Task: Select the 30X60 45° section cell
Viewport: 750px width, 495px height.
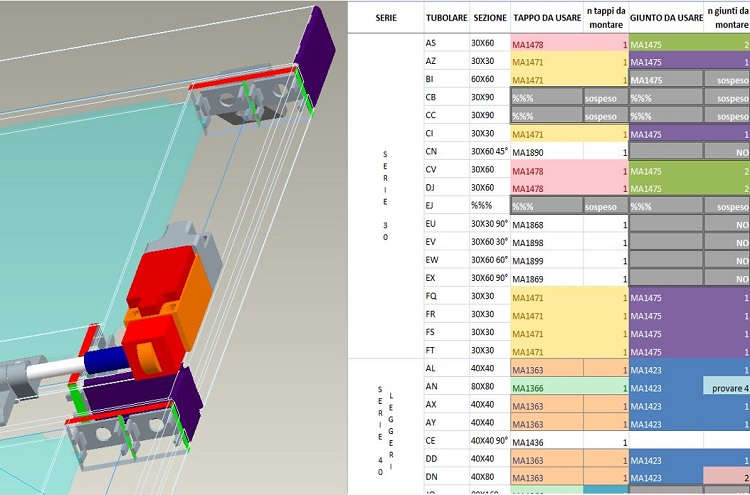Action: (x=490, y=152)
